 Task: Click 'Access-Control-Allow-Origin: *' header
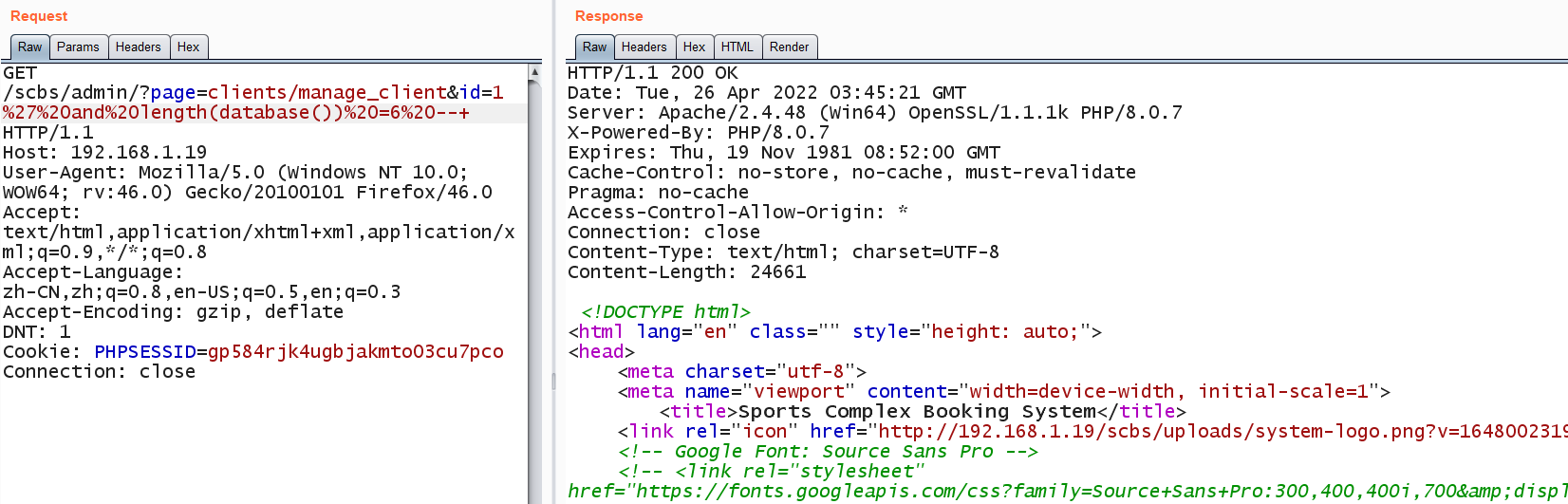(x=737, y=213)
